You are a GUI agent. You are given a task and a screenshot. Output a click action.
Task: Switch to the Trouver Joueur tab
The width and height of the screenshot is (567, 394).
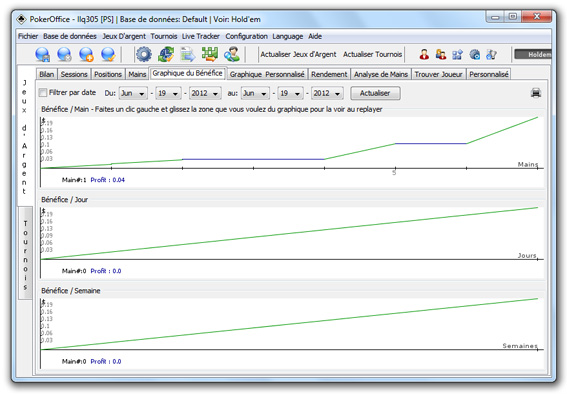[439, 74]
